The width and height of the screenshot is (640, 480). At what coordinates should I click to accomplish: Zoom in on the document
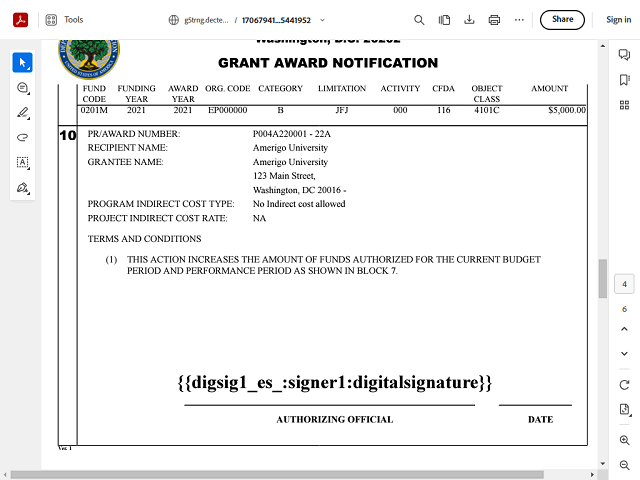tap(624, 440)
